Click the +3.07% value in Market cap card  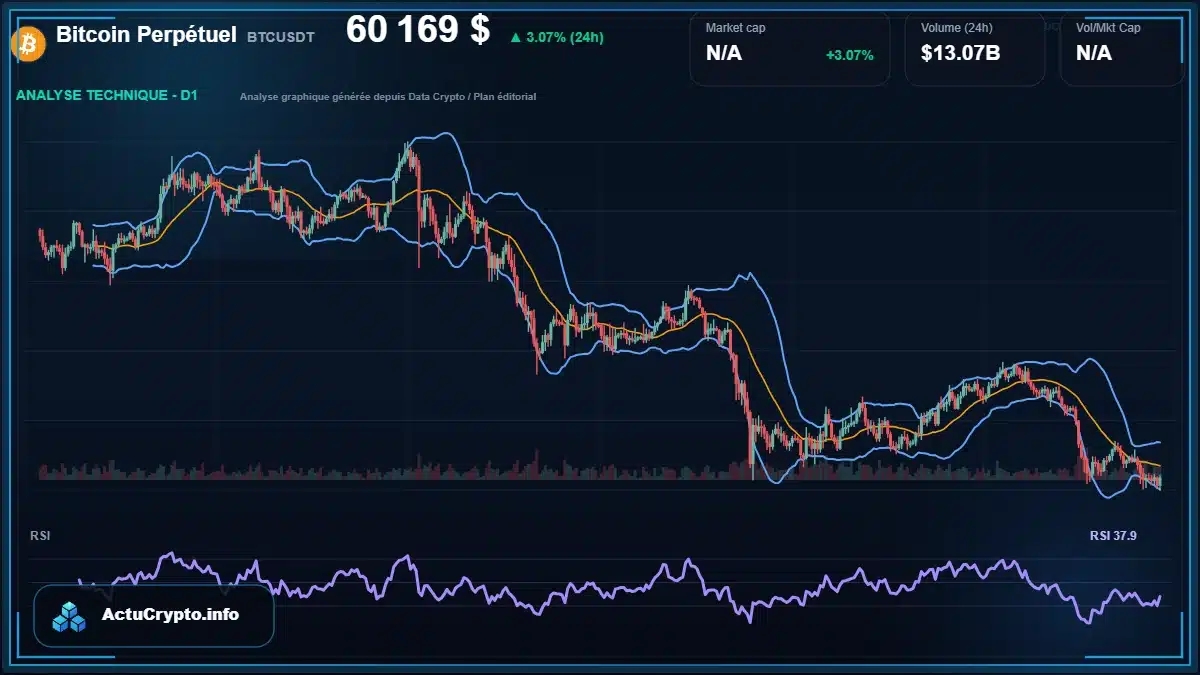tap(850, 54)
